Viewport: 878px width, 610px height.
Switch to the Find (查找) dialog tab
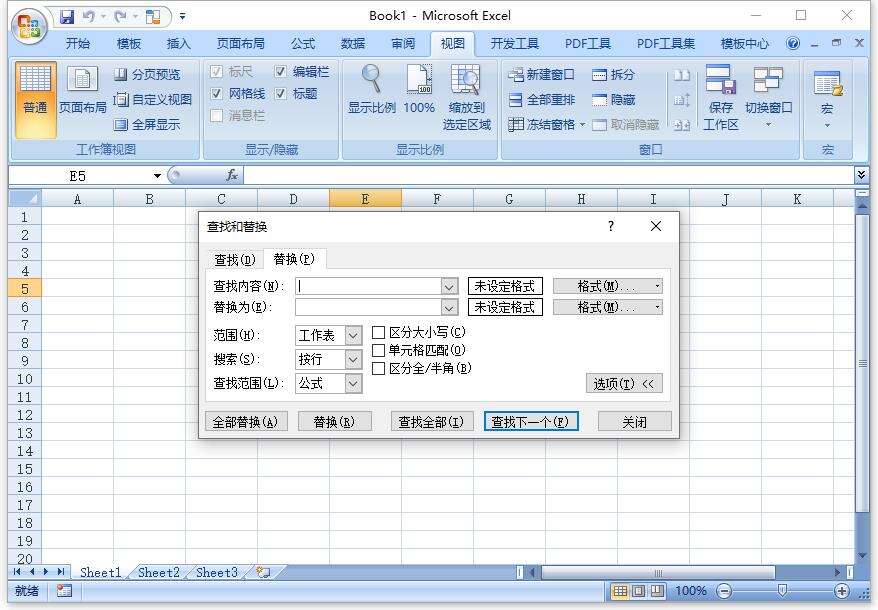pos(235,260)
